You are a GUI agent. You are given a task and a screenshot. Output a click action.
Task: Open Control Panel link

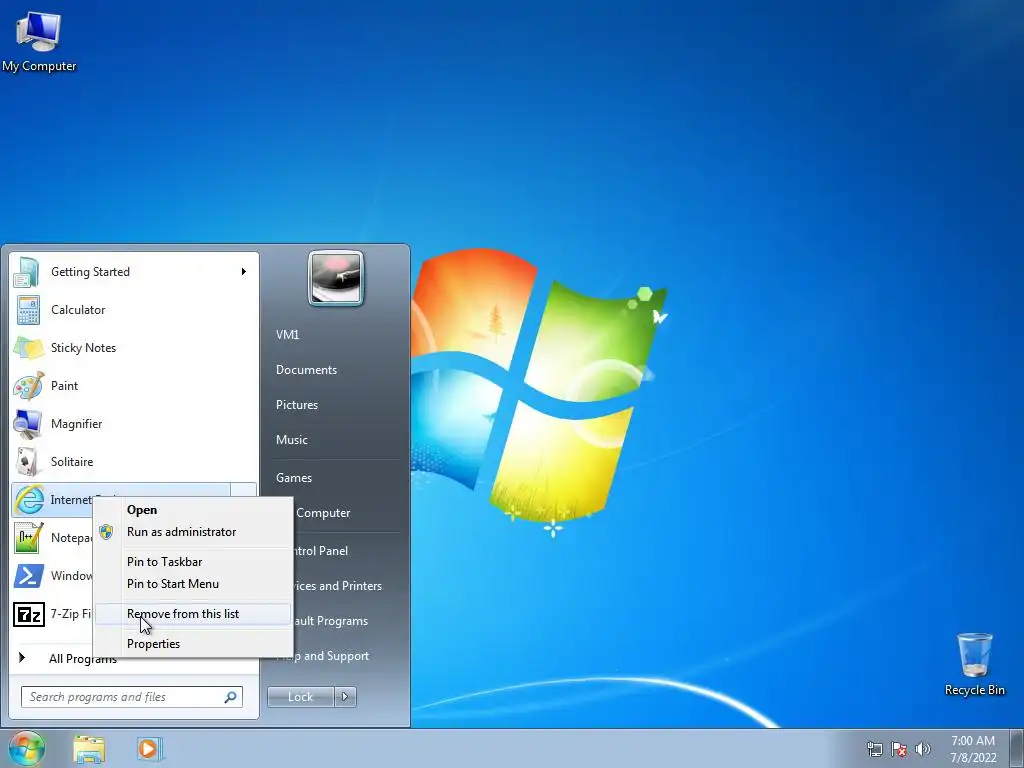coord(320,551)
